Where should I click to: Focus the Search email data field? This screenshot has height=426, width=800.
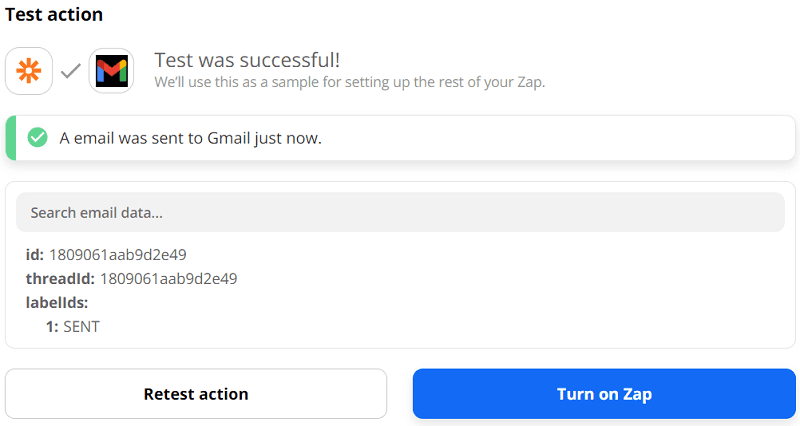(x=400, y=213)
